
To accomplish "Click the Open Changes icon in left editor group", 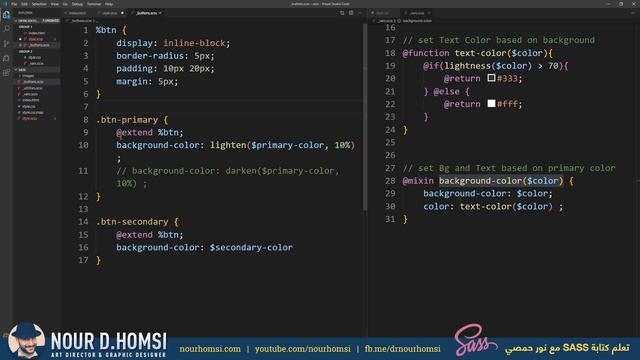I will (342, 13).
